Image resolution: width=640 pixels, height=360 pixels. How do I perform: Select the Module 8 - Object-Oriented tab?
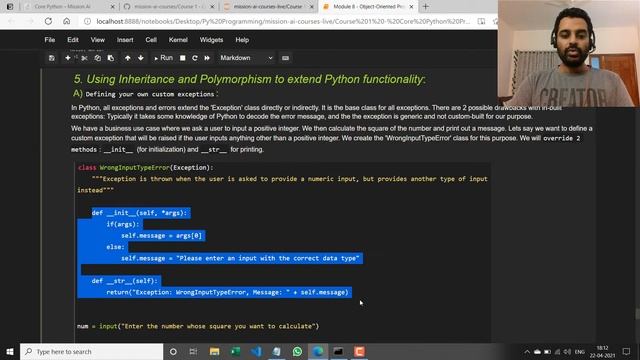[367, 7]
